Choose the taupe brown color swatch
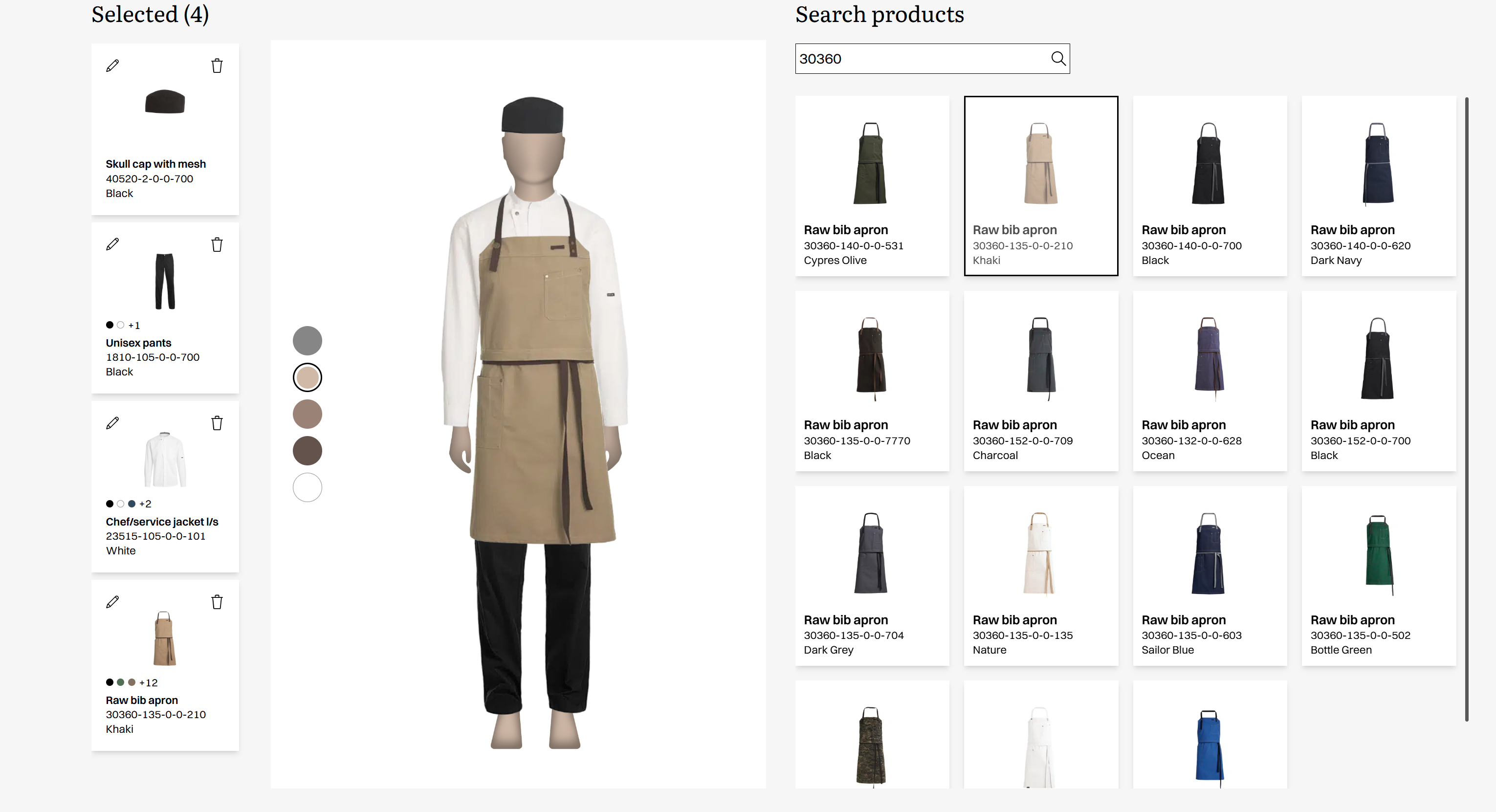 (307, 414)
